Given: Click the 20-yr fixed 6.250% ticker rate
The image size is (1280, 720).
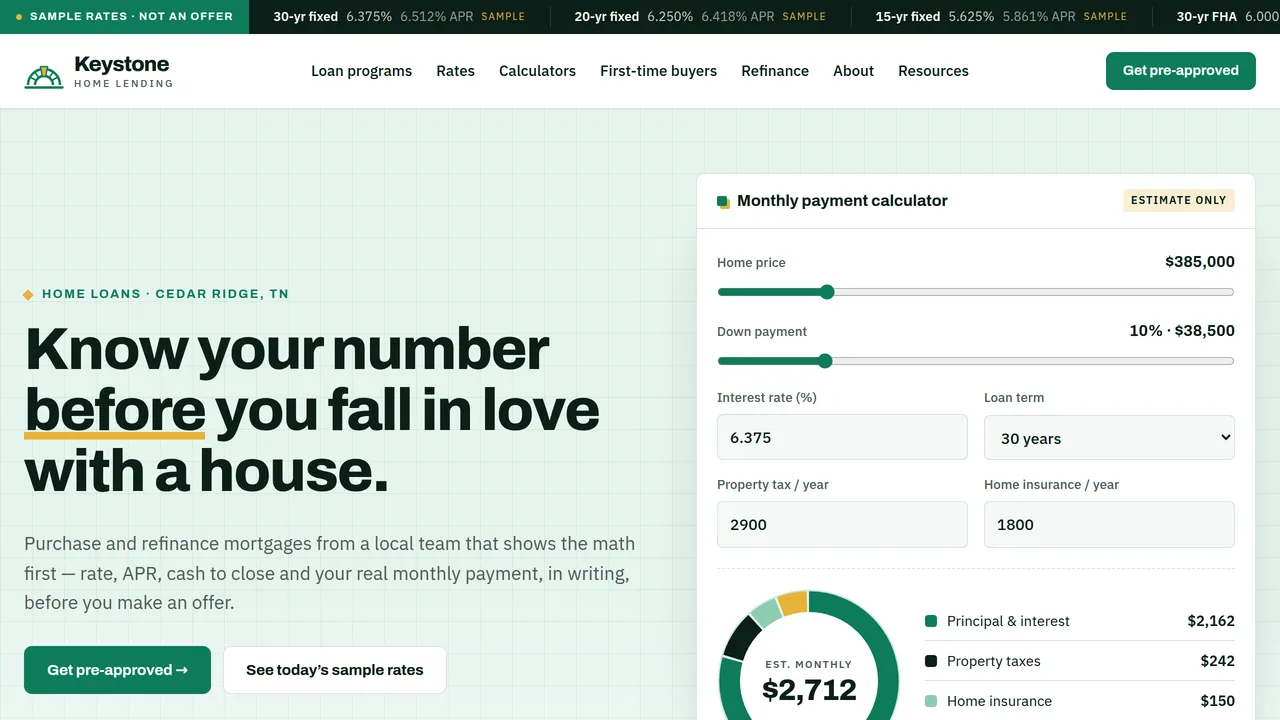Looking at the screenshot, I should (x=700, y=17).
